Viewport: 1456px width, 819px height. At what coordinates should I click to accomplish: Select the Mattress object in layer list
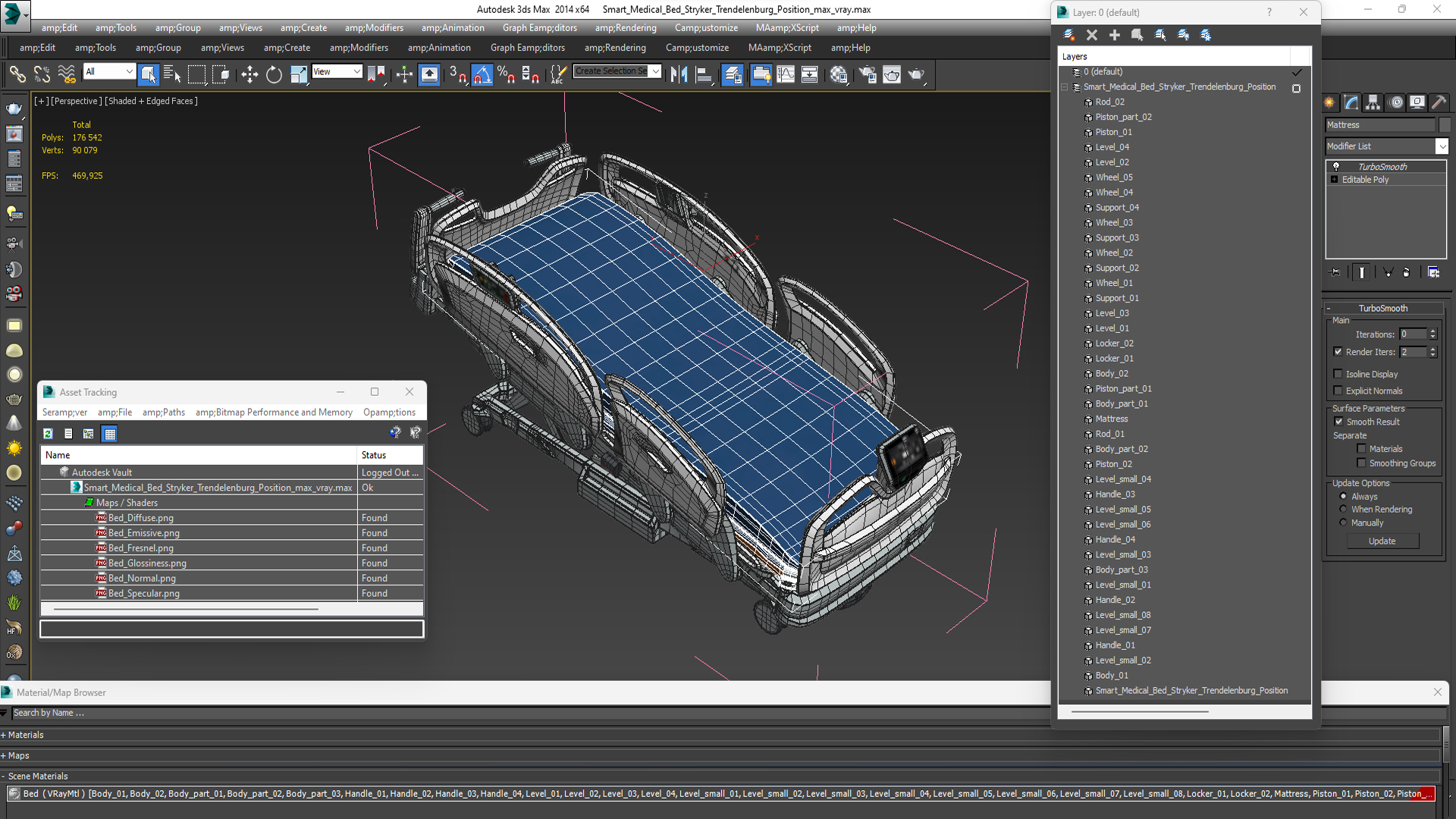coord(1111,419)
